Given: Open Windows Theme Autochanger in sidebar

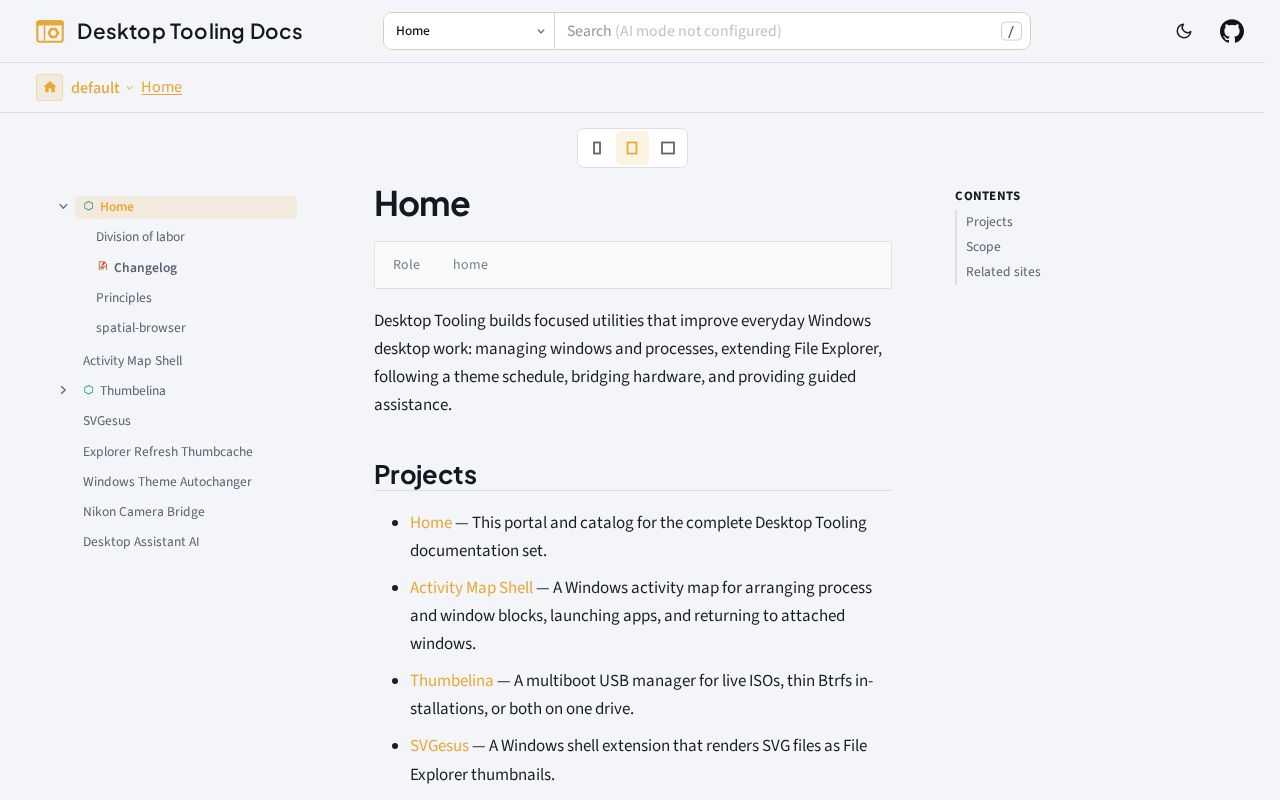Looking at the screenshot, I should point(167,482).
